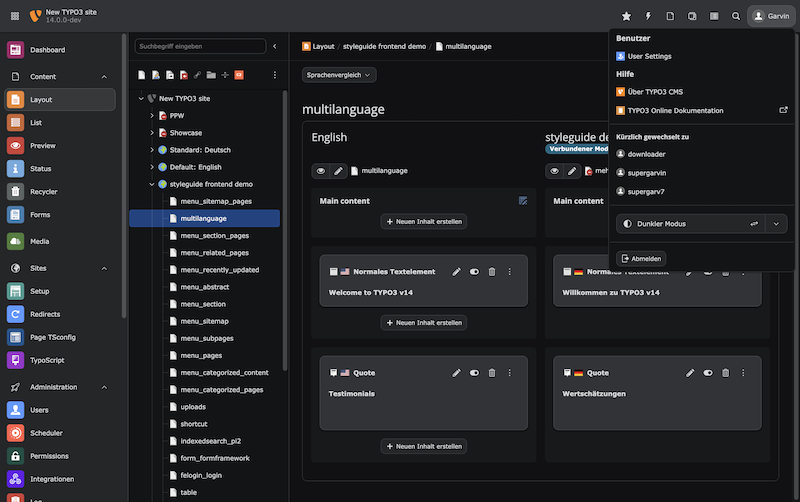Expand the Standard: Deutsch tree node
The width and height of the screenshot is (800, 502).
pyautogui.click(x=152, y=150)
